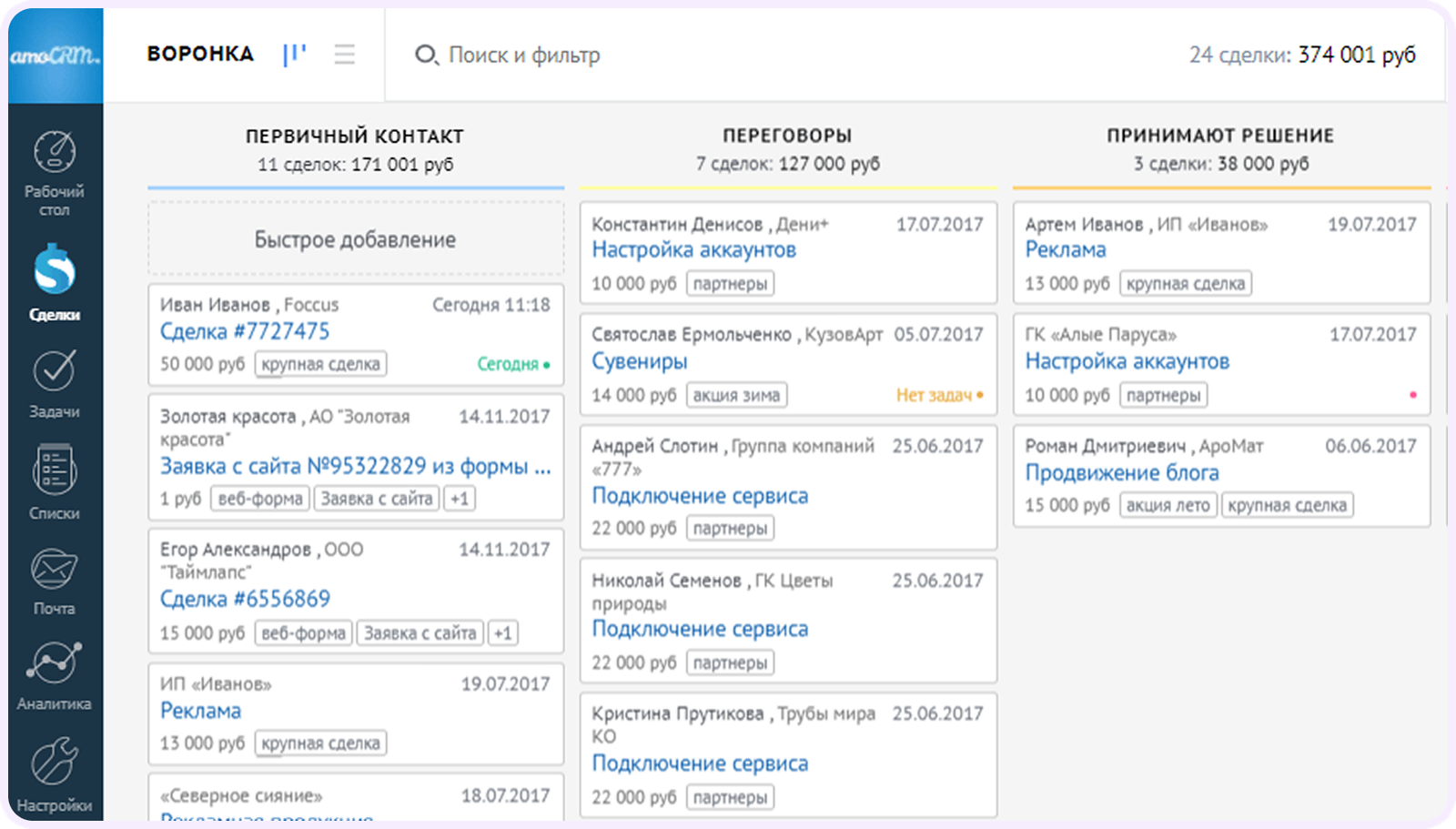Go to Задачи checkmark icon
The height and width of the screenshot is (829, 1456).
click(55, 370)
